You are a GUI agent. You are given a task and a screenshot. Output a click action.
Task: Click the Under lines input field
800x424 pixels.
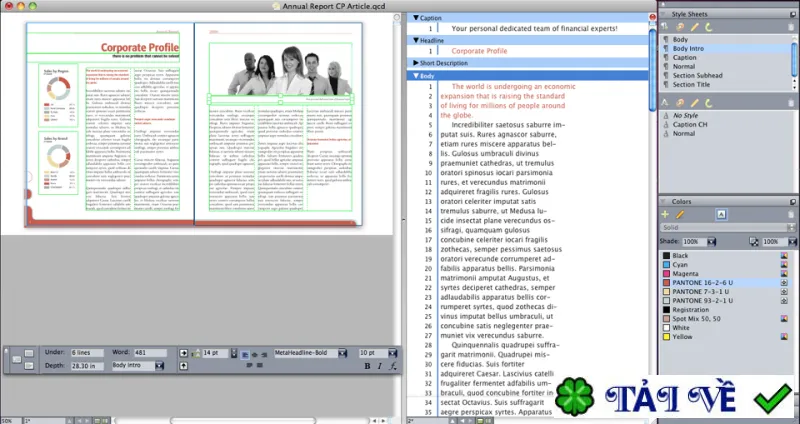(x=87, y=353)
